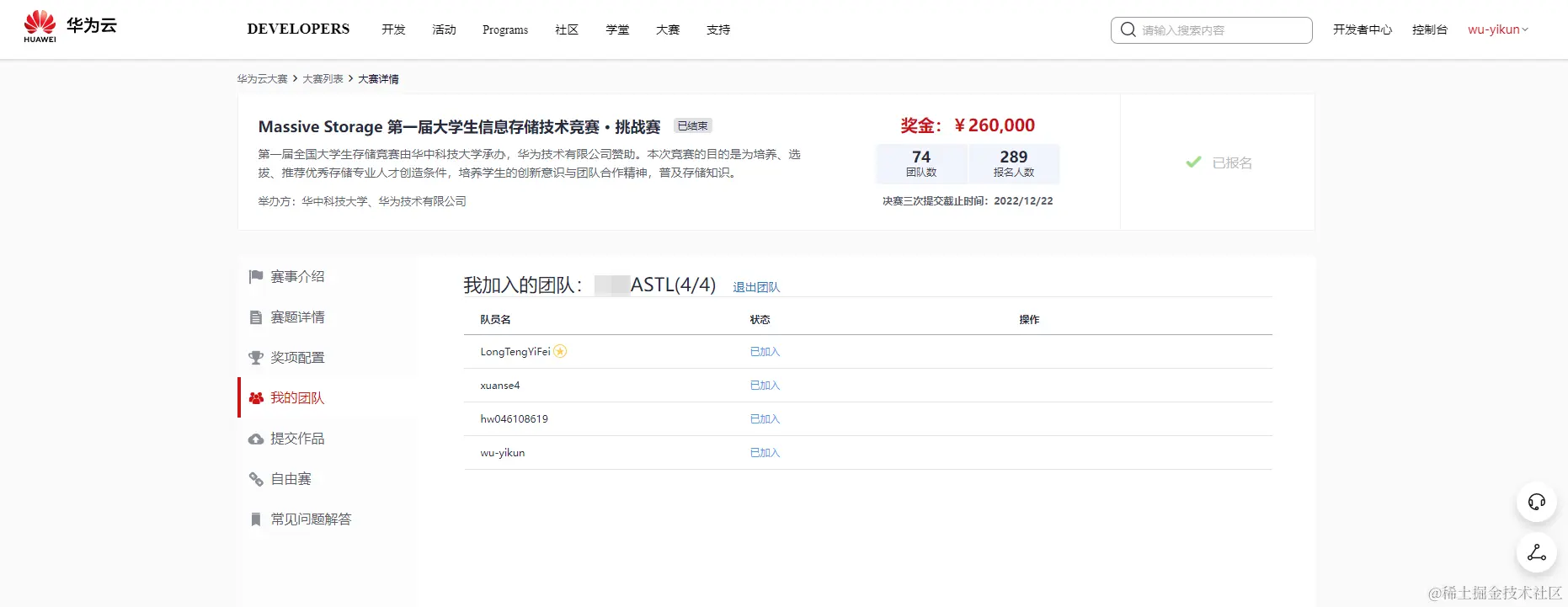
Task: Go to 开发者中心
Action: [x=1363, y=29]
